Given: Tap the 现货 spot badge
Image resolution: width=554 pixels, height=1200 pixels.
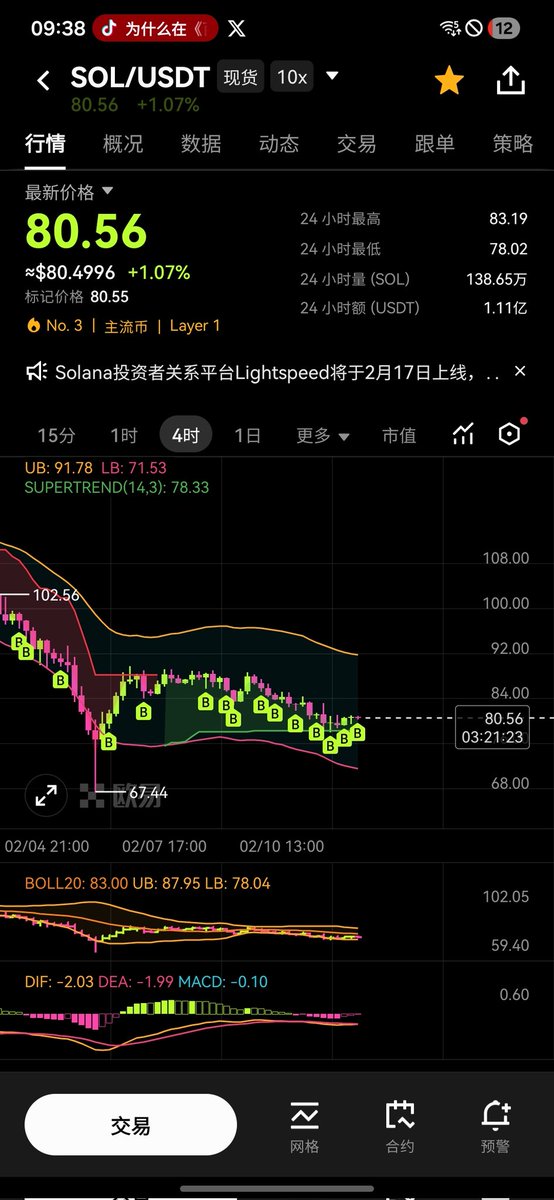Looking at the screenshot, I should [x=240, y=77].
